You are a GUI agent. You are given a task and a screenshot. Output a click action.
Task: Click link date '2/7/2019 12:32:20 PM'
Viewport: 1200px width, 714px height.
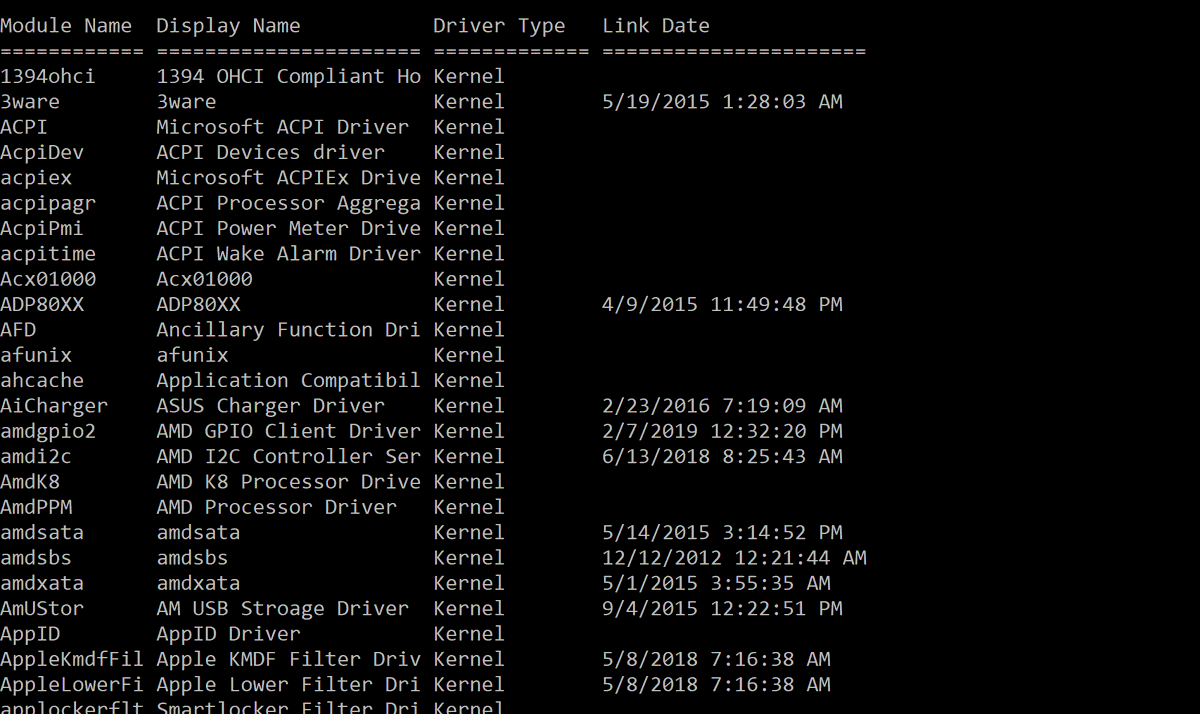click(x=722, y=431)
